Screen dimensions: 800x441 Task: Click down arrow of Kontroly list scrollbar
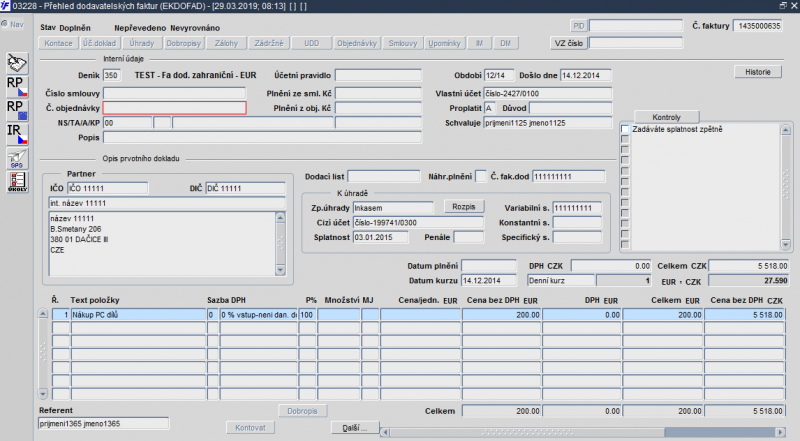[x=786, y=245]
